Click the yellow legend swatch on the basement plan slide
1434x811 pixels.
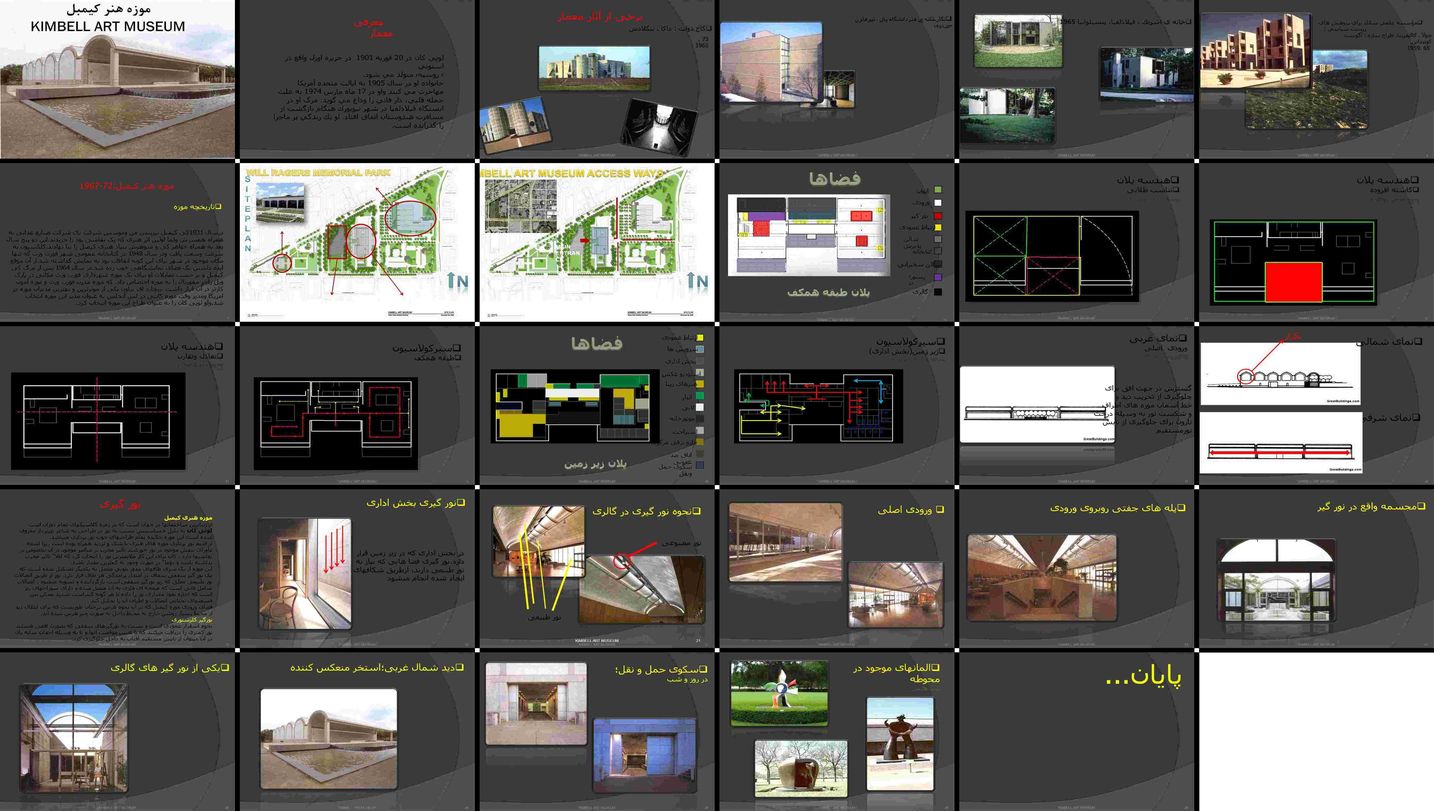[699, 338]
